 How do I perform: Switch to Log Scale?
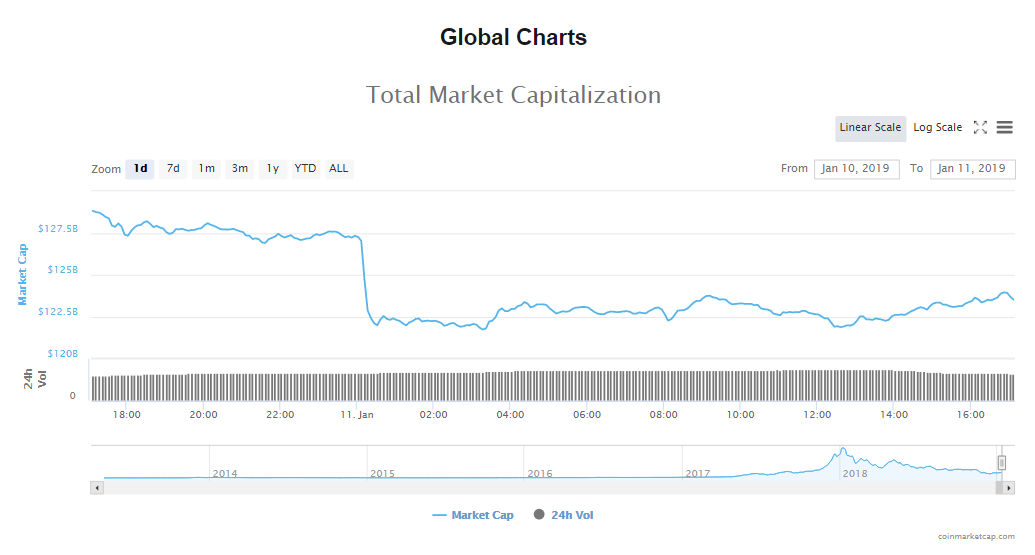click(x=937, y=128)
